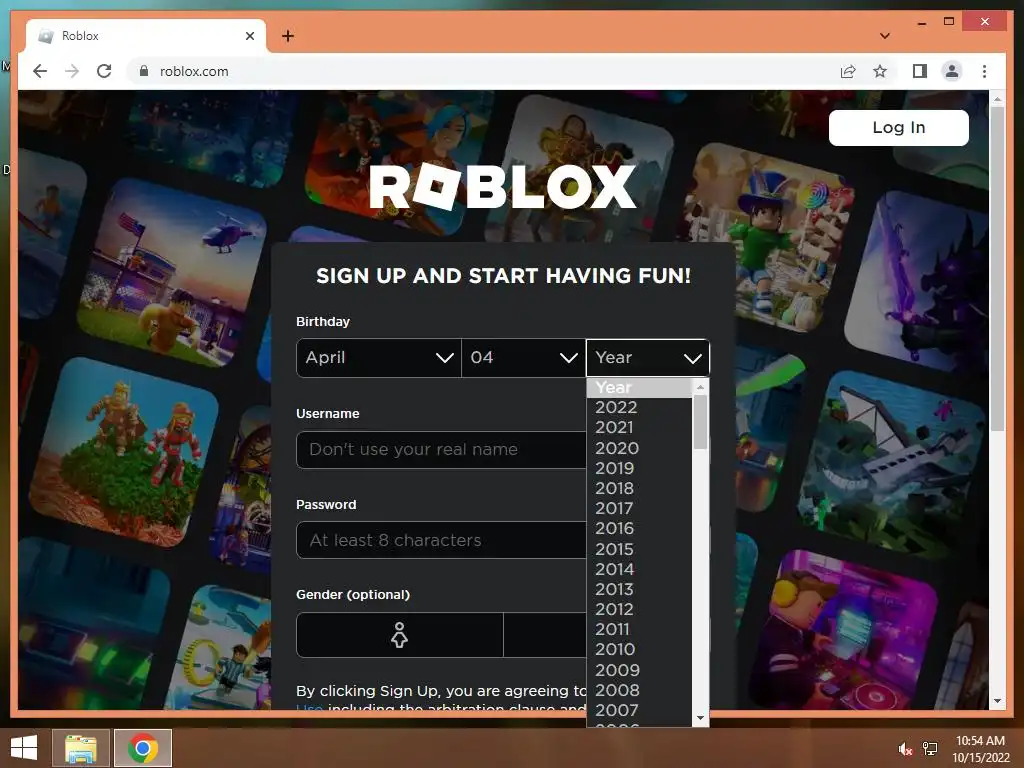The height and width of the screenshot is (768, 1024).
Task: Choose 2008 as birth year
Action: (640, 690)
